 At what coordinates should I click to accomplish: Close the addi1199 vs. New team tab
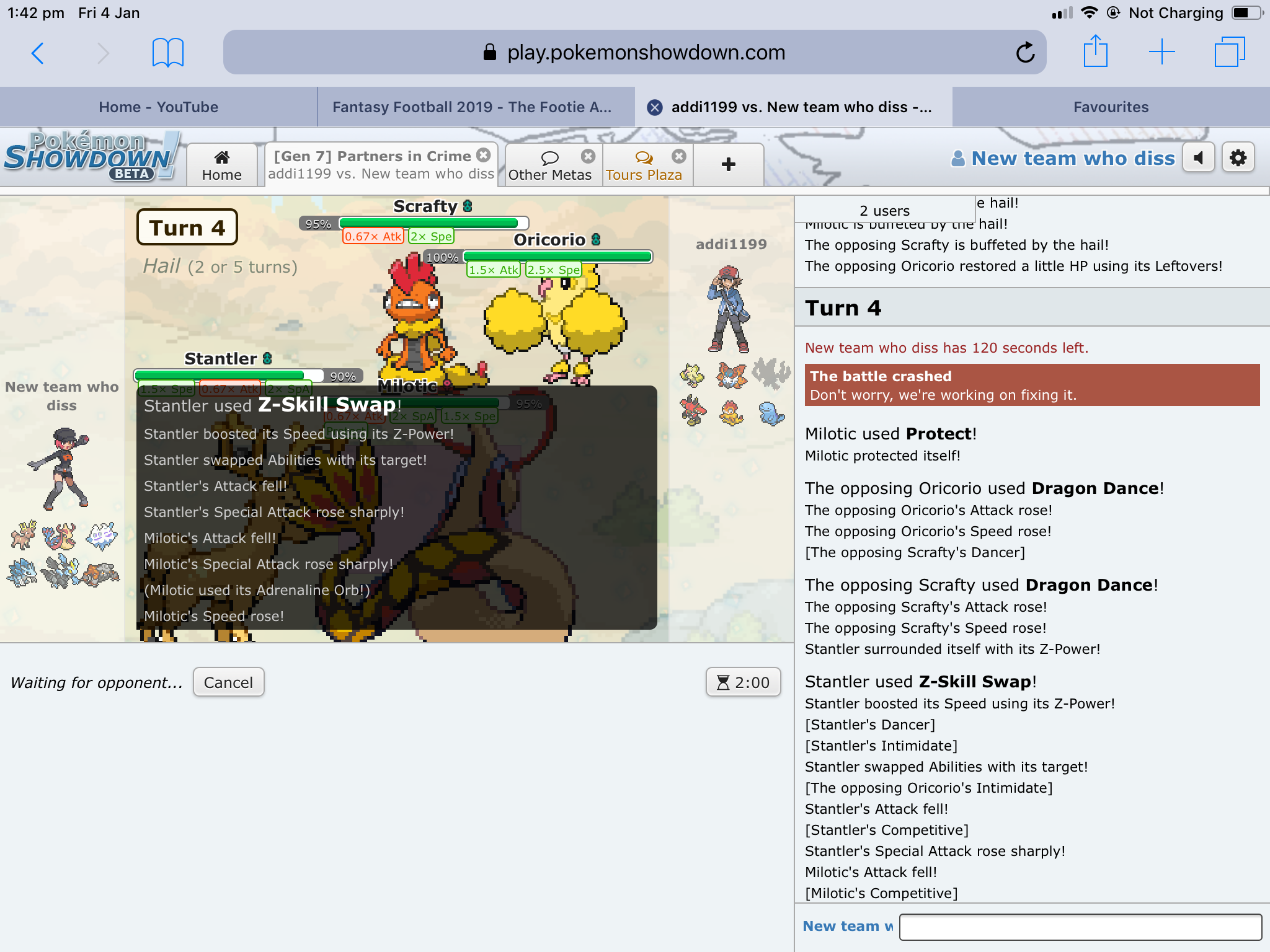(654, 108)
